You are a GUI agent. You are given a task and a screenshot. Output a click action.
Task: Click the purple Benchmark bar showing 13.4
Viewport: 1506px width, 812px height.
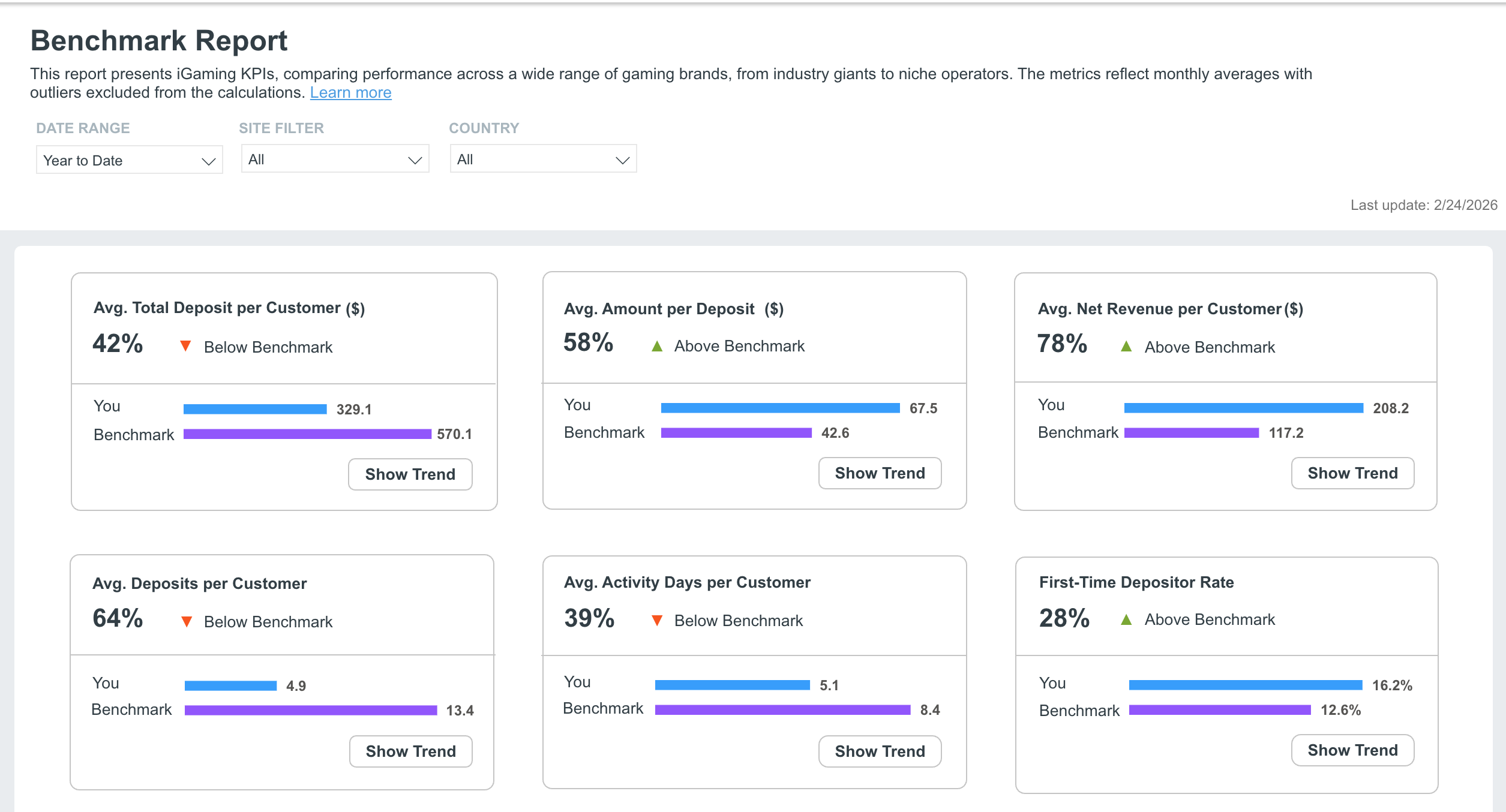[311, 710]
